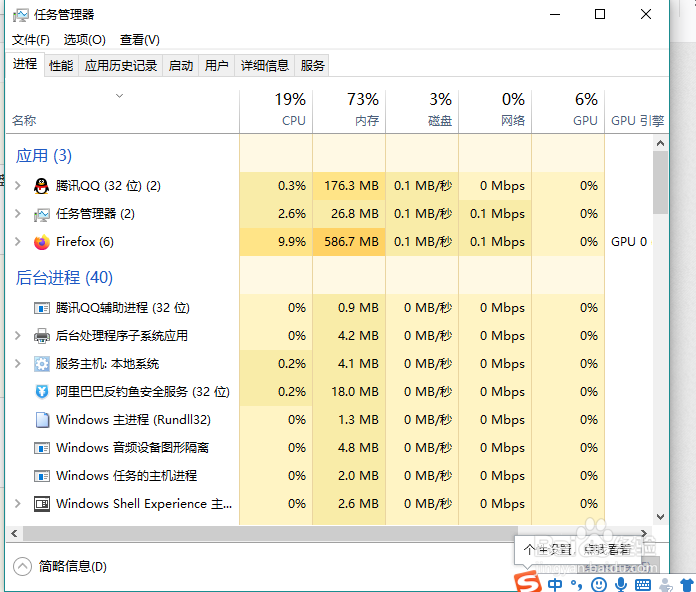Viewport: 696px width, 592px height.
Task: Click the horizontal scrollbar thumb
Action: point(270,533)
